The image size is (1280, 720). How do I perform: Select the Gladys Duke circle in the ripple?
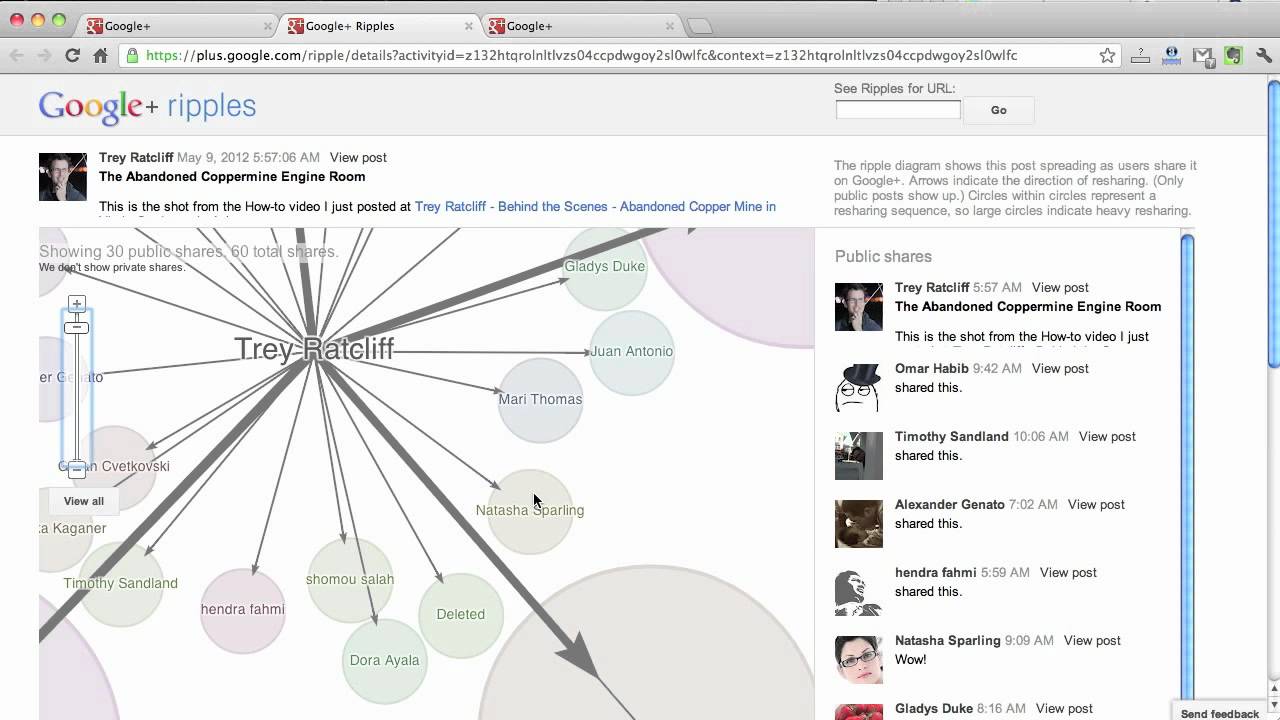pos(605,267)
